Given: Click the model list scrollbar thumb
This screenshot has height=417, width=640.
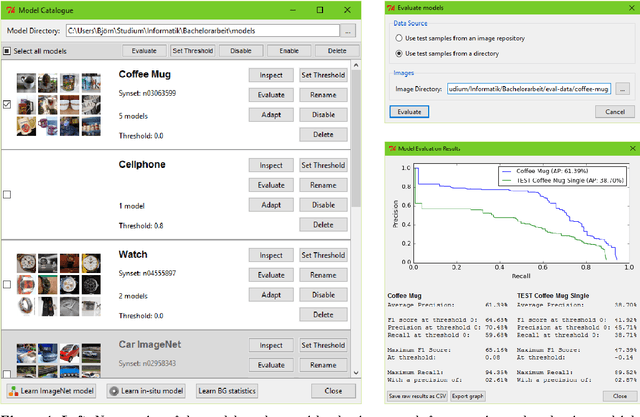Looking at the screenshot, I should click(356, 139).
